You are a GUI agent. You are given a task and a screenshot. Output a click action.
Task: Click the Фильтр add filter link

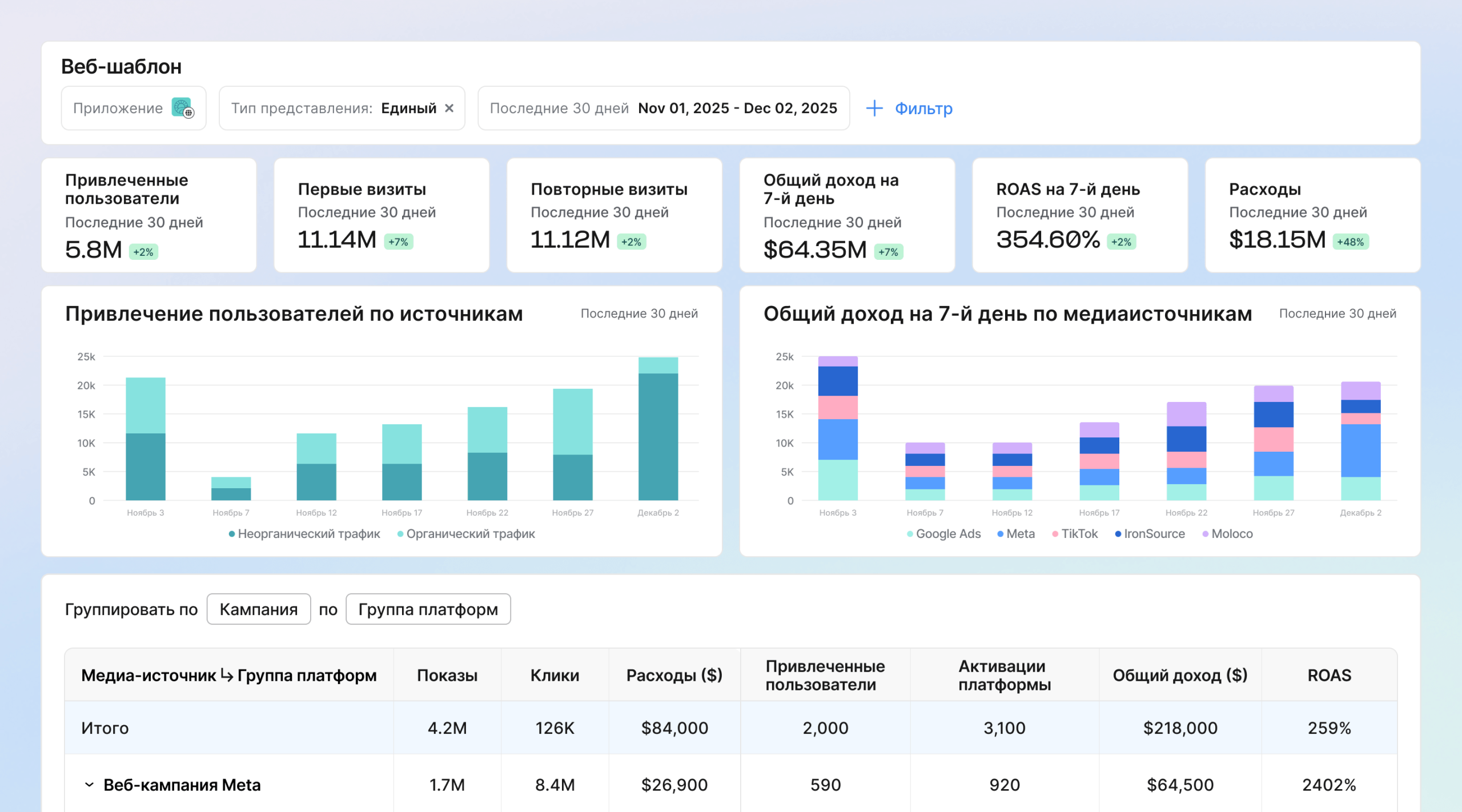pyautogui.click(x=923, y=108)
